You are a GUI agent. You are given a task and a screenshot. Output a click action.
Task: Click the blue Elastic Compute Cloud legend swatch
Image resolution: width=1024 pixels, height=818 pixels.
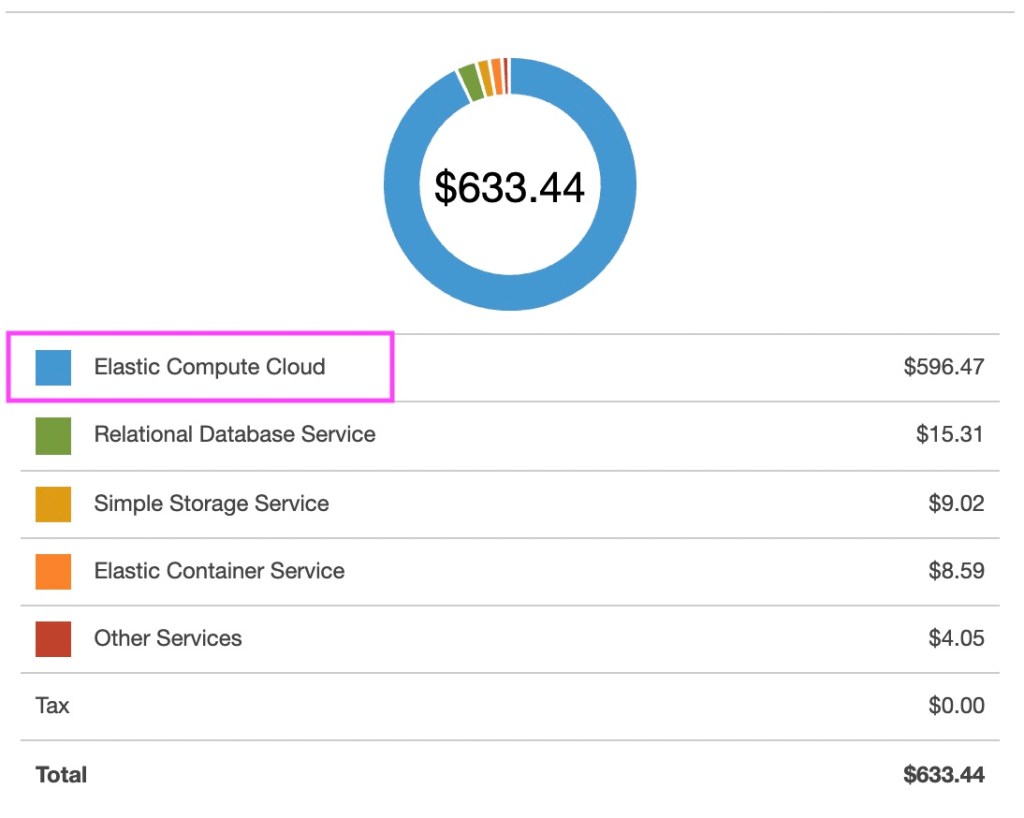pyautogui.click(x=53, y=367)
